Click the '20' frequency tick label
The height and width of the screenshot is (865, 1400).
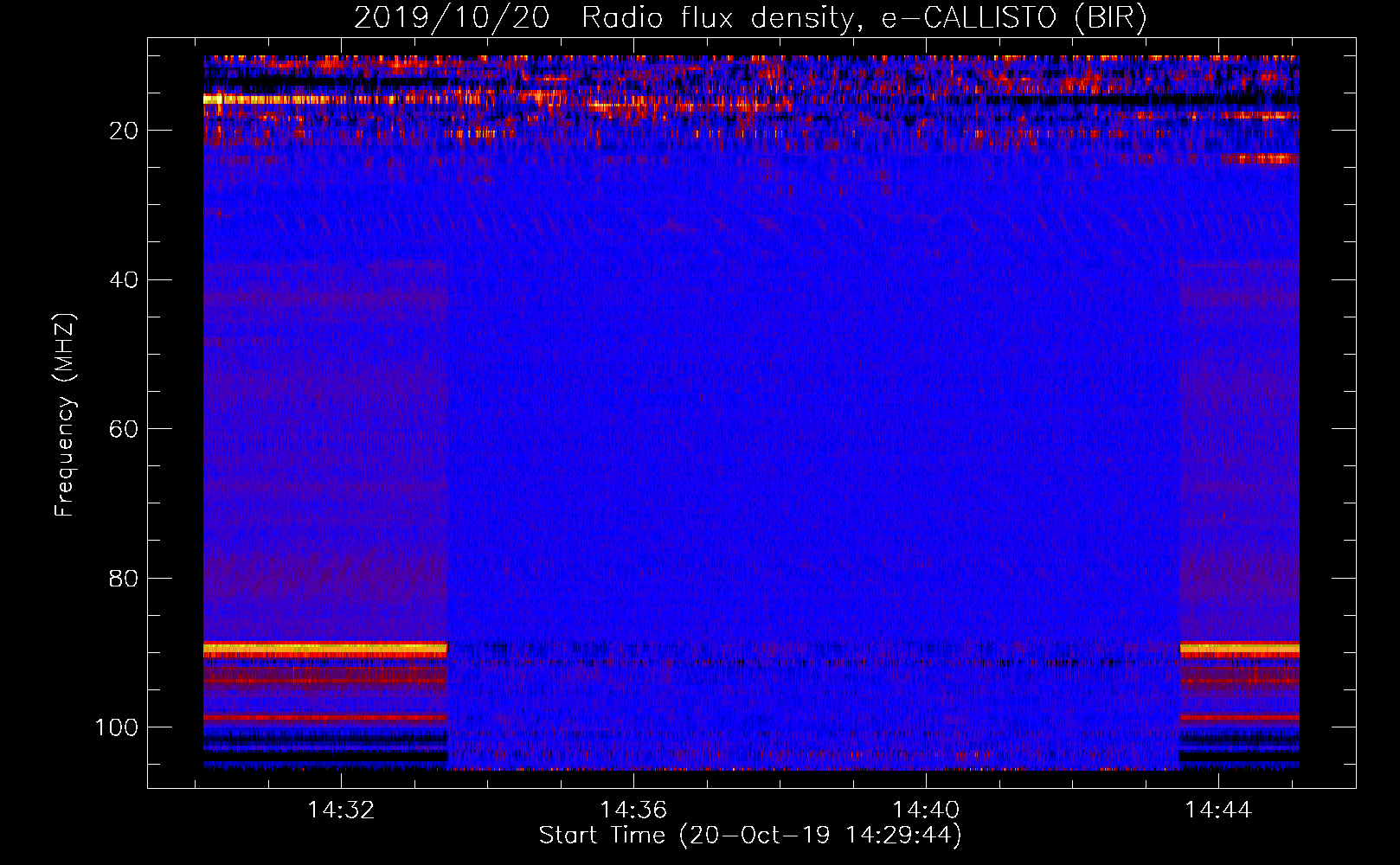tap(125, 131)
